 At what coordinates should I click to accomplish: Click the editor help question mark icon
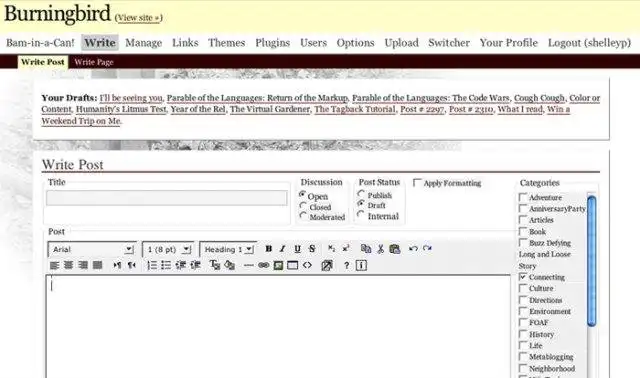(x=347, y=266)
